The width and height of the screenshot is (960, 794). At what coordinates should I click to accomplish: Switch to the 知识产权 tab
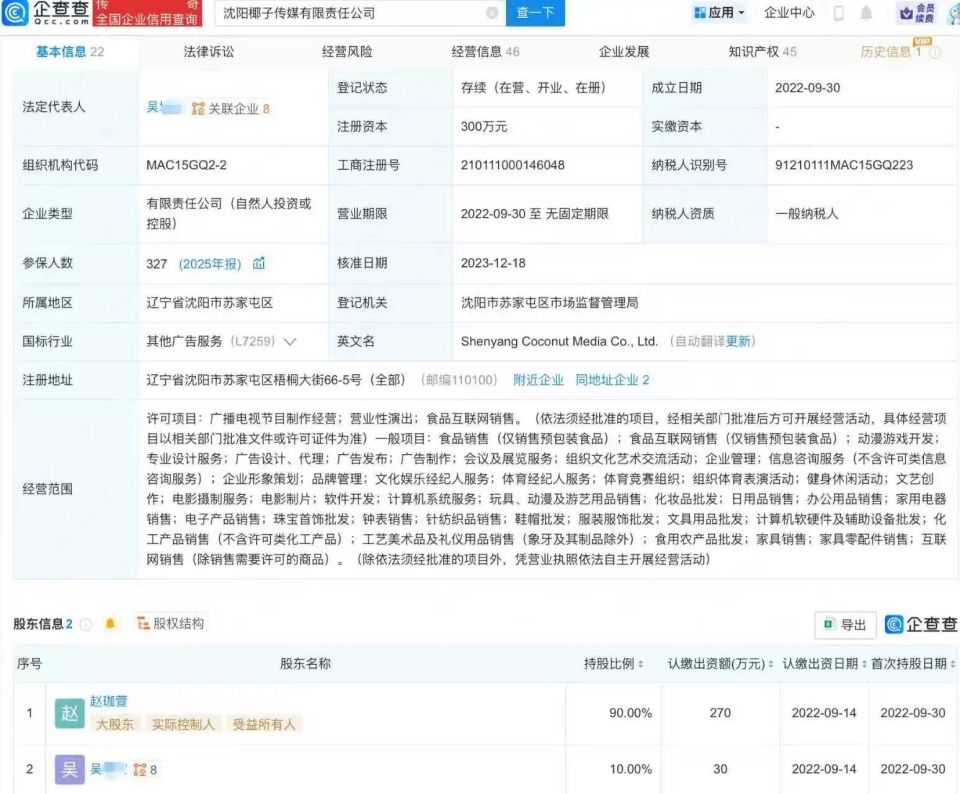point(762,52)
